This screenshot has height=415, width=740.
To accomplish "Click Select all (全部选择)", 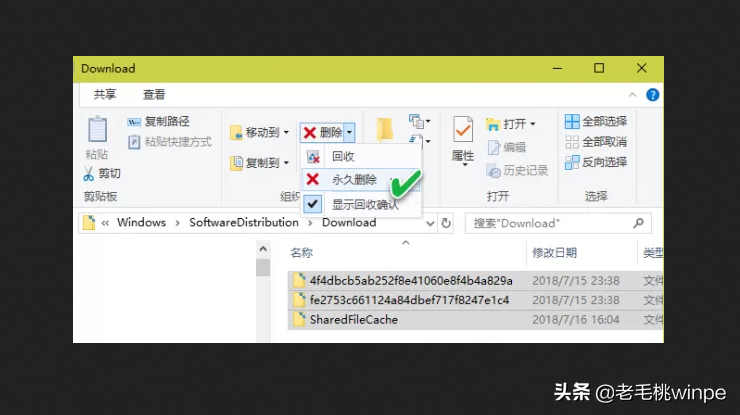I will pos(597,122).
